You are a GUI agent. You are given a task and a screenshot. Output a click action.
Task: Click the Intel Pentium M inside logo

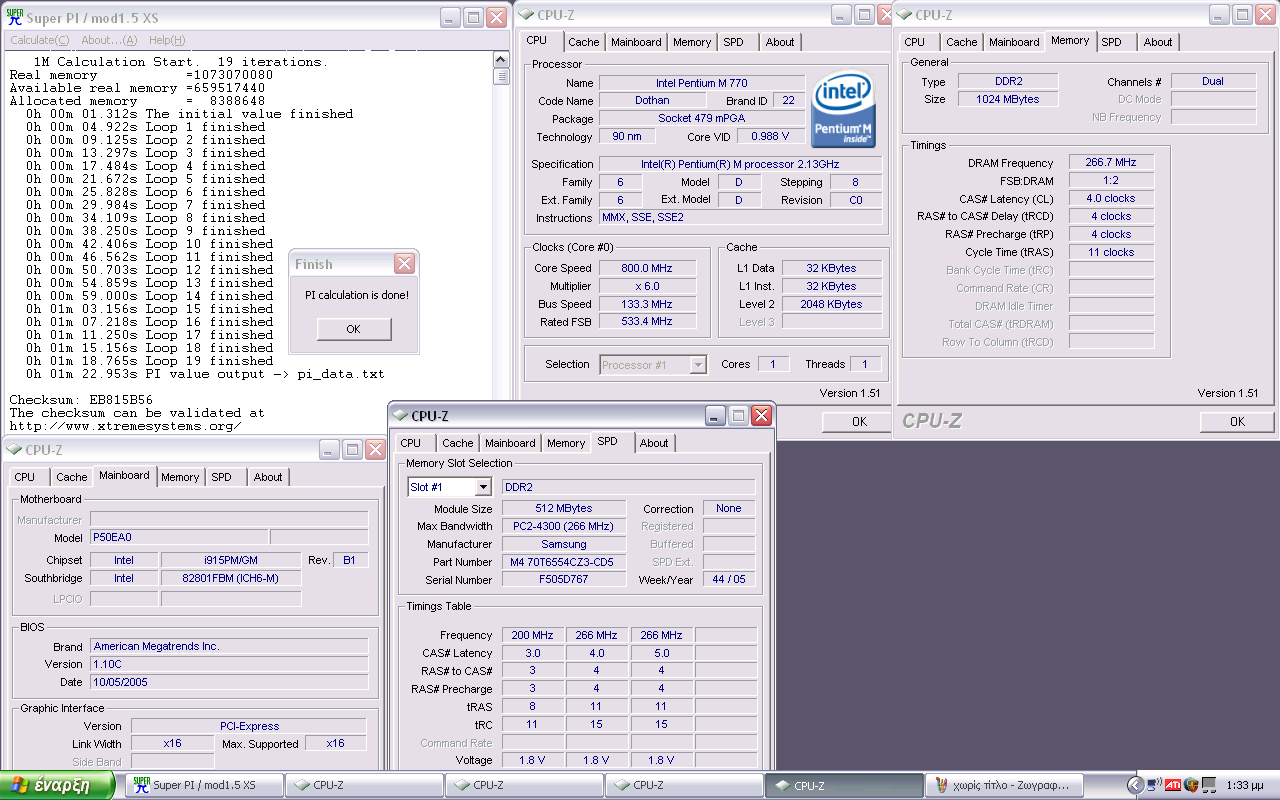pos(843,109)
